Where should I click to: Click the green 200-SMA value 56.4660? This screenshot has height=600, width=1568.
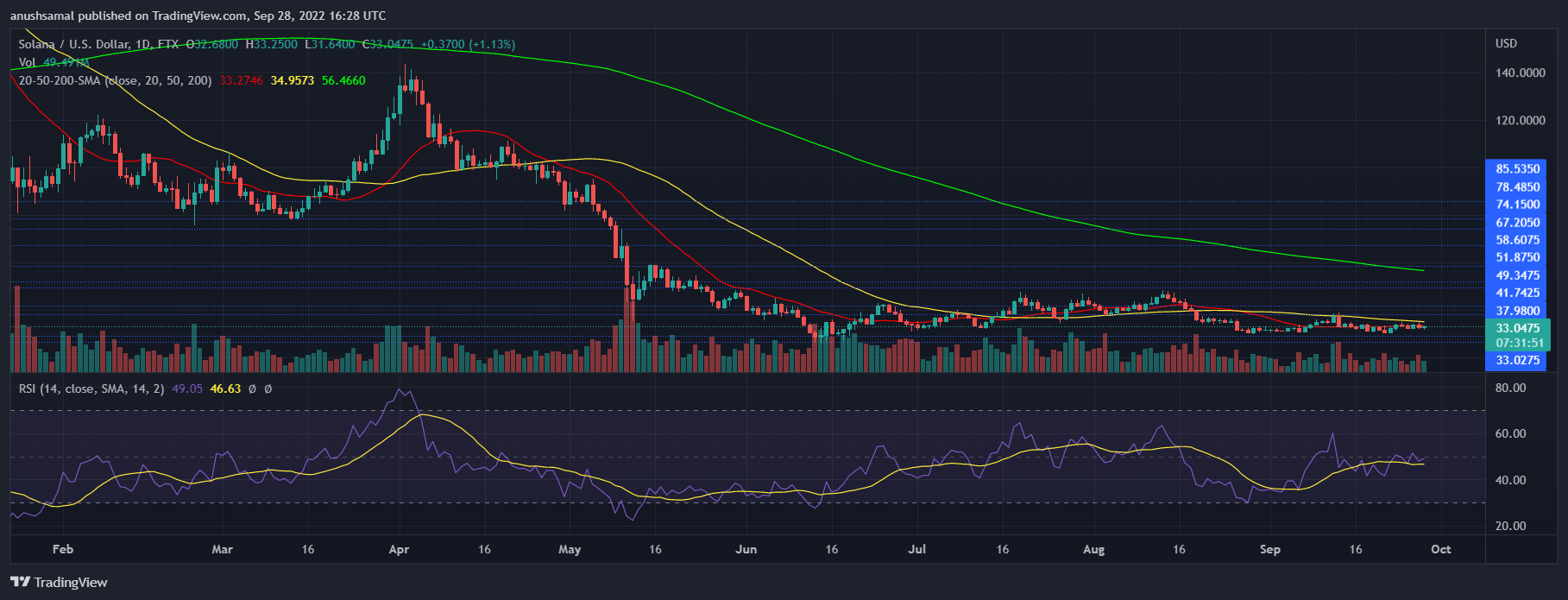tap(343, 80)
